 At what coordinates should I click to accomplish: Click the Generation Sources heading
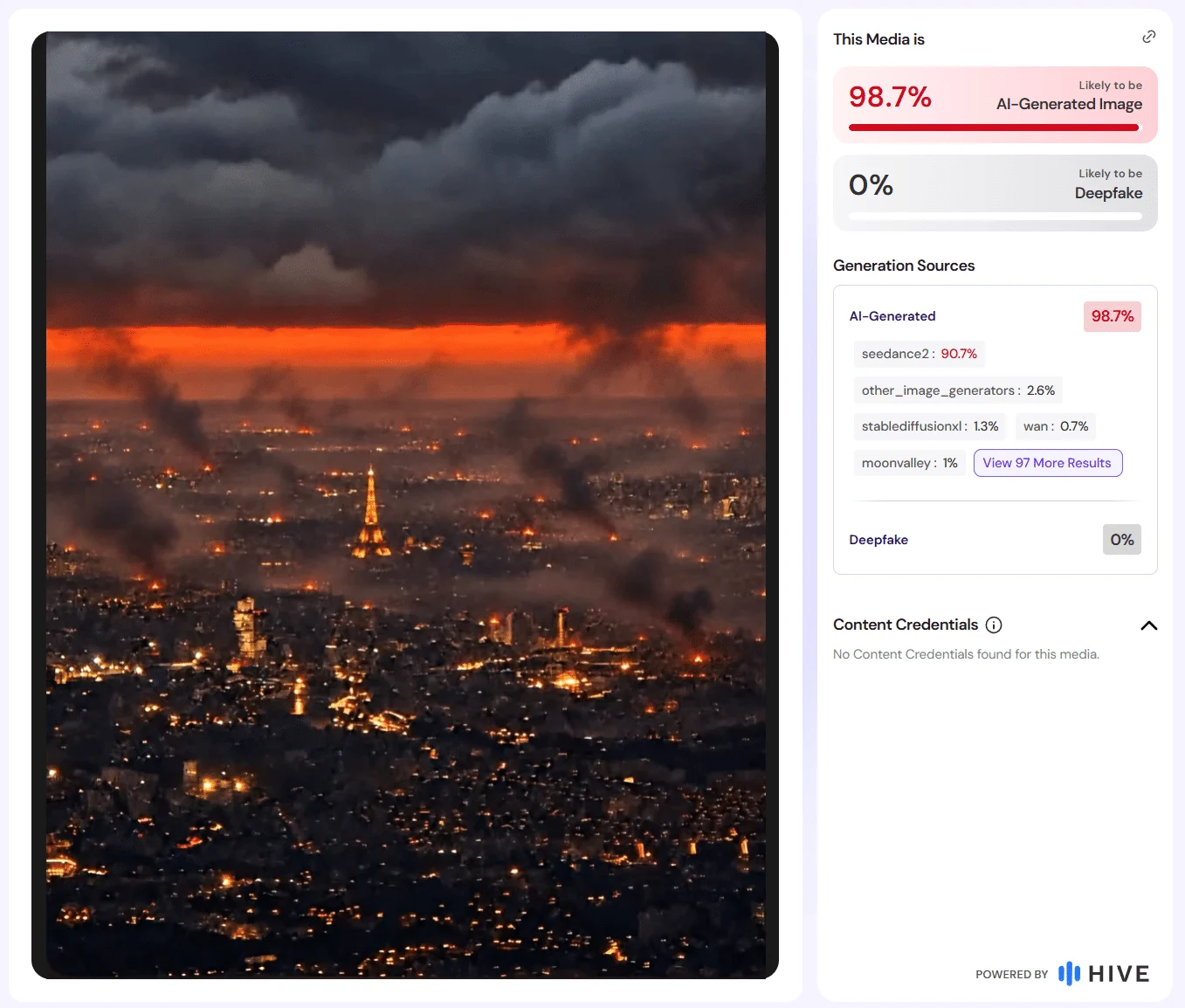[x=904, y=266]
